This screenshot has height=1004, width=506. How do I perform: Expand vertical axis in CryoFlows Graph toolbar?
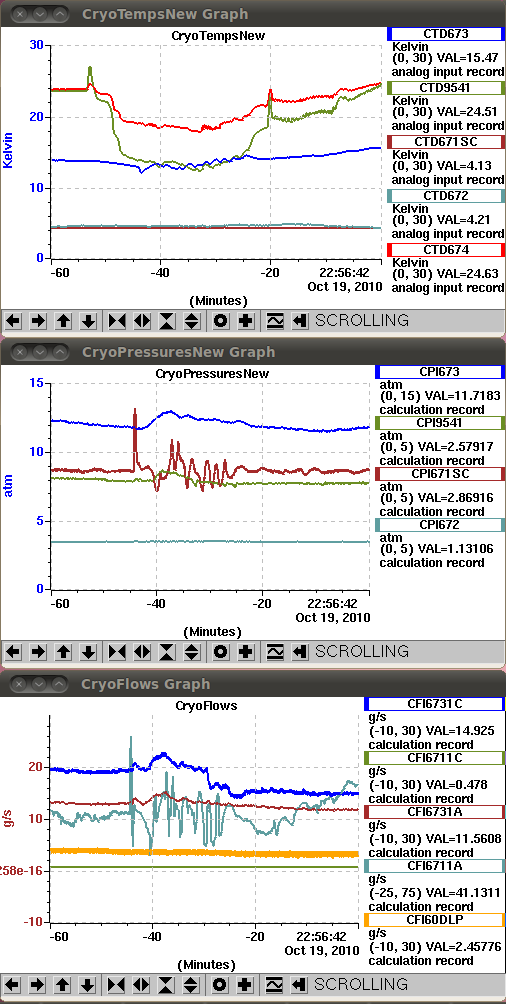(192, 984)
